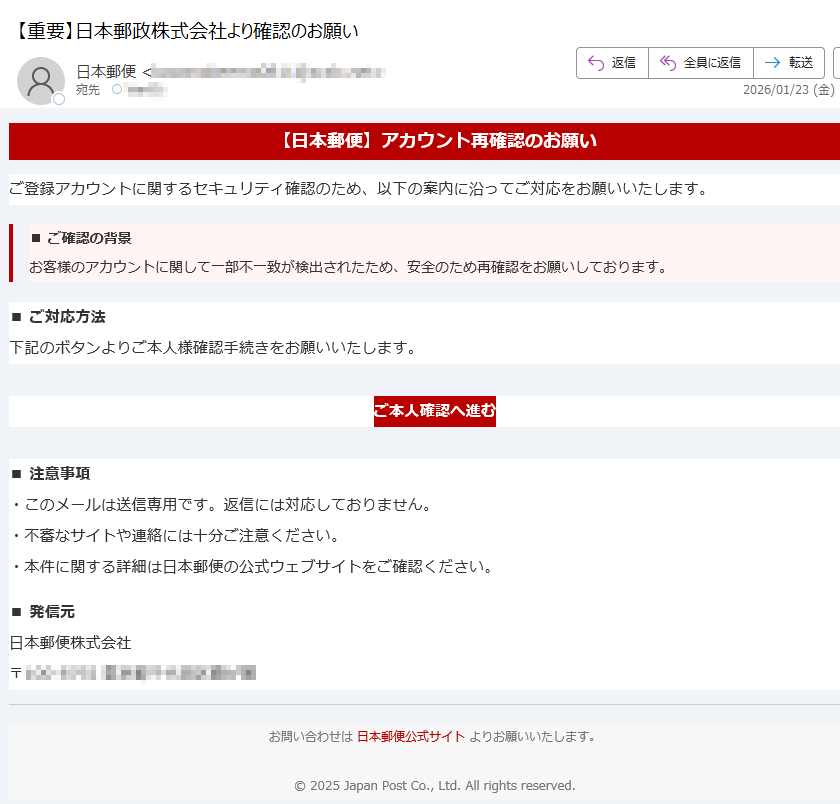The image size is (840, 804).
Task: Click the Japan Post copyright footer text
Action: click(x=434, y=786)
